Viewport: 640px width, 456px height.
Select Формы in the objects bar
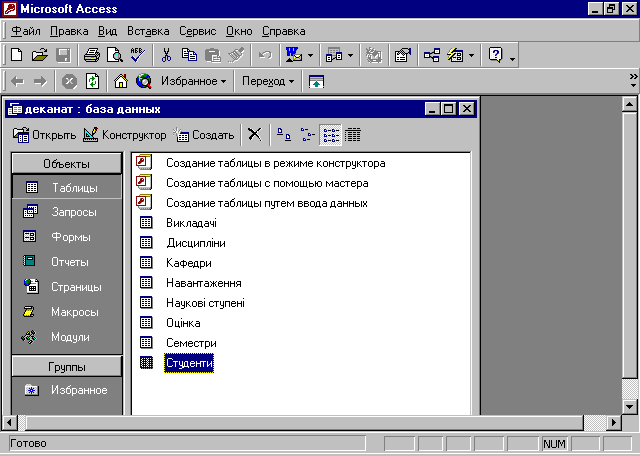tap(67, 237)
